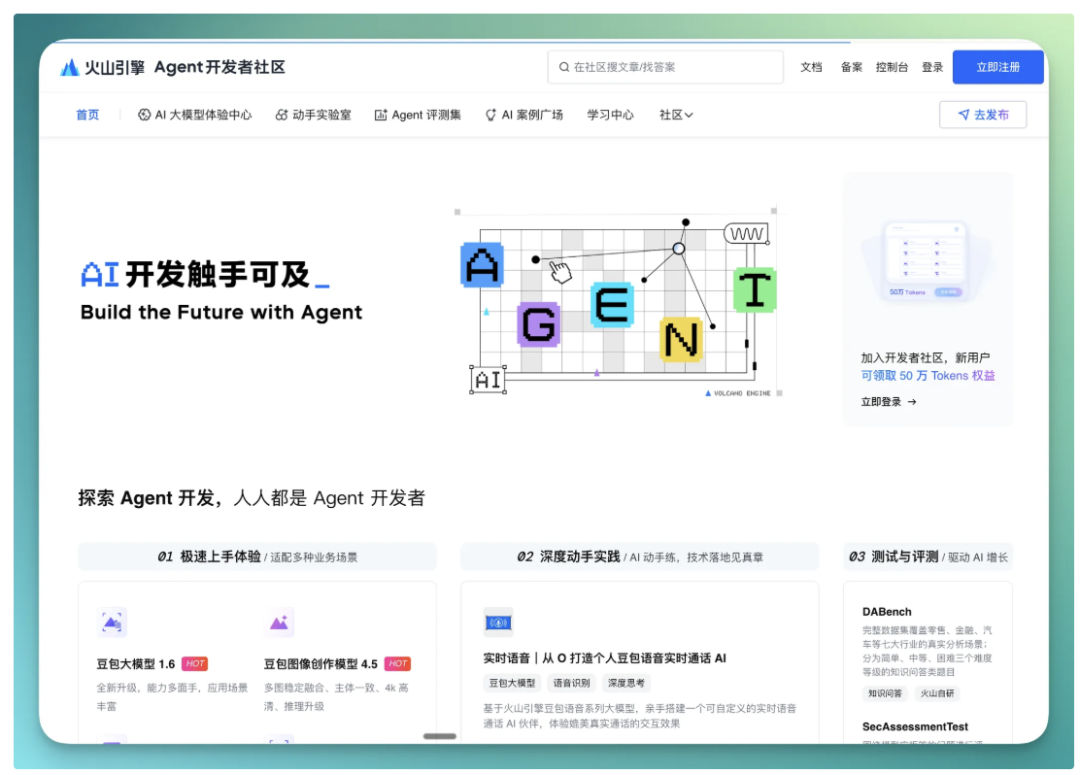Image resolution: width=1080 pixels, height=775 pixels.
Task: Open AI 大模型体验中心 menu item
Action: (195, 115)
